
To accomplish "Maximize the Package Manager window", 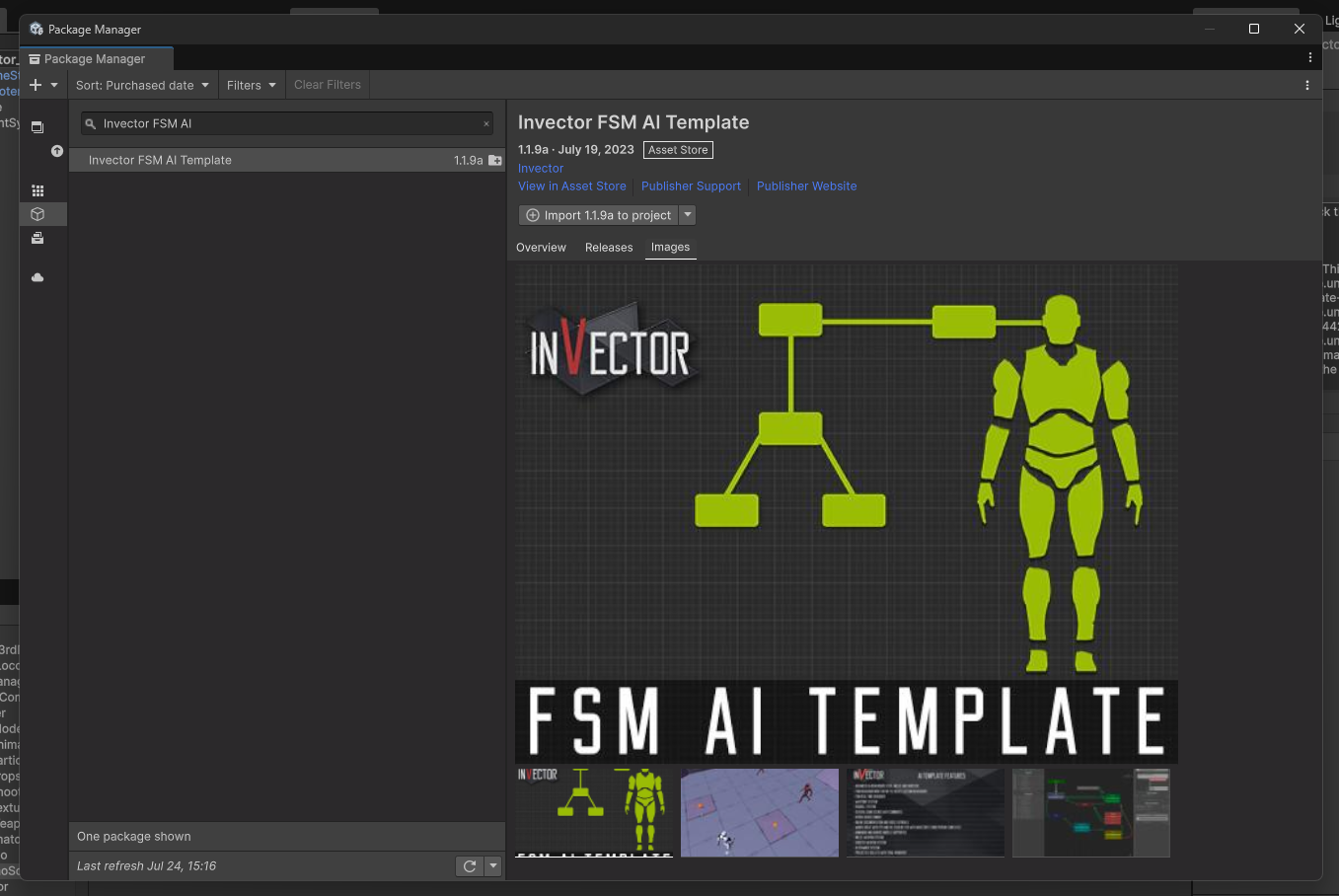I will [x=1254, y=29].
